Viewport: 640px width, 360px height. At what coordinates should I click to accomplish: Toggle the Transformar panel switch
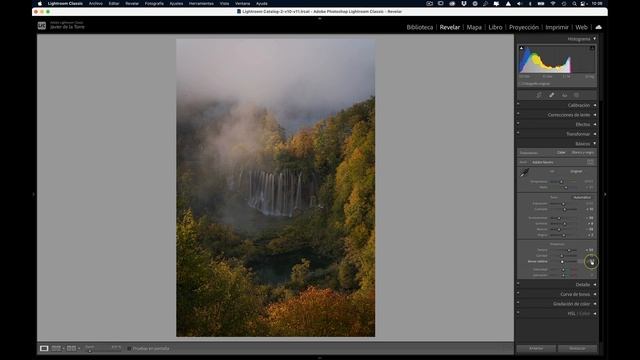pos(518,133)
